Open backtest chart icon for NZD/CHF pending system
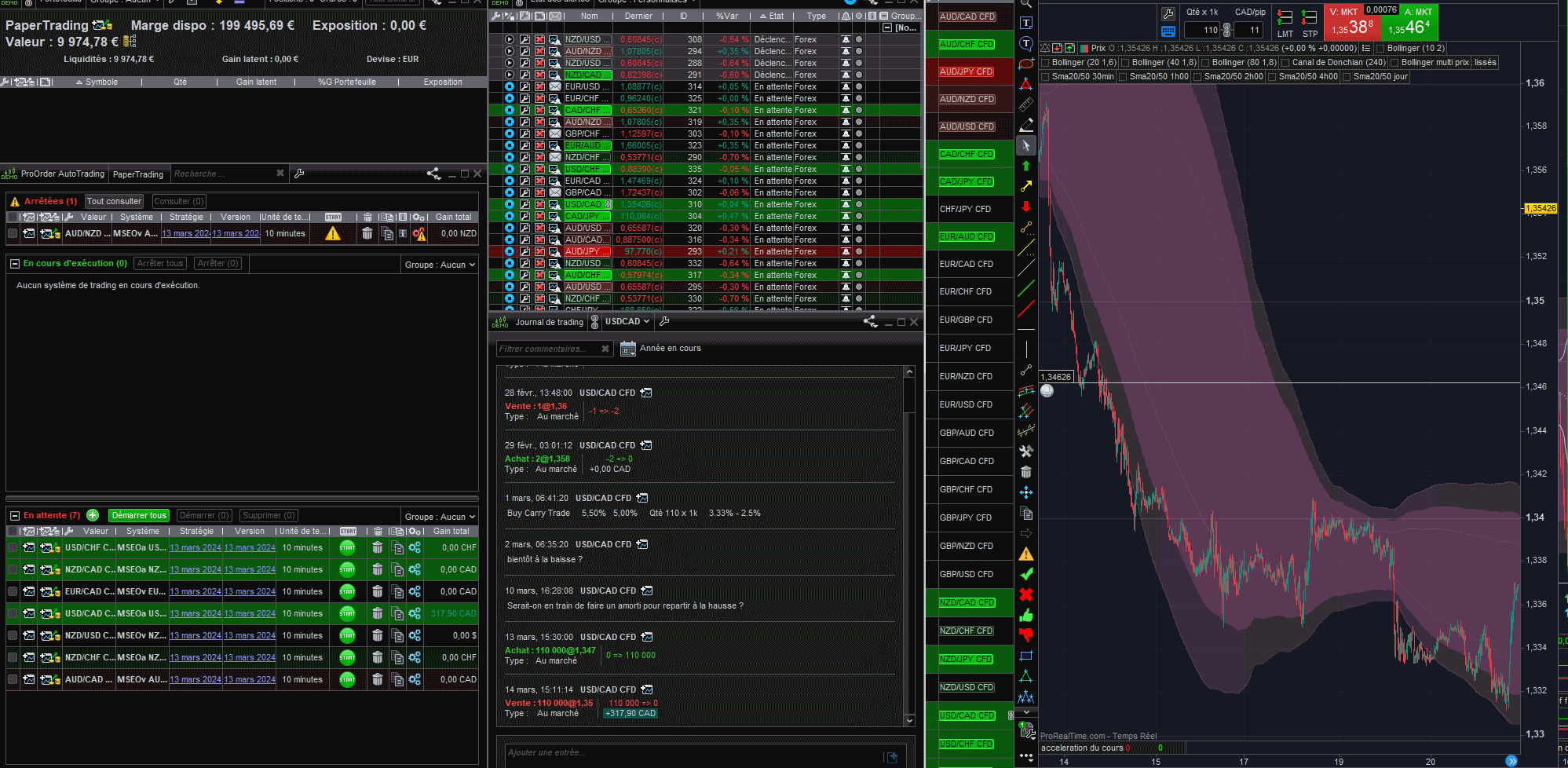This screenshot has width=1568, height=768. (x=50, y=657)
